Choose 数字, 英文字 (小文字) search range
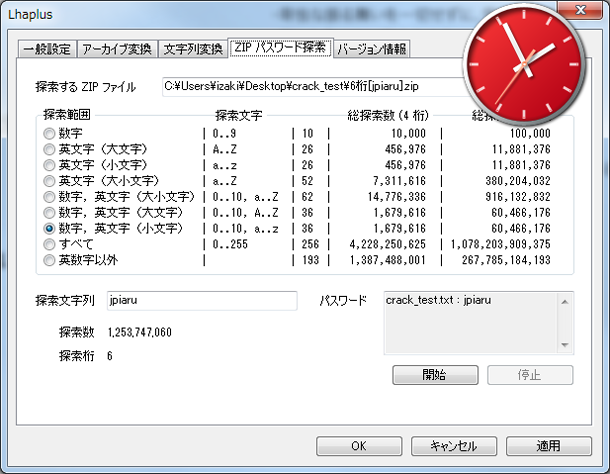 coord(49,228)
